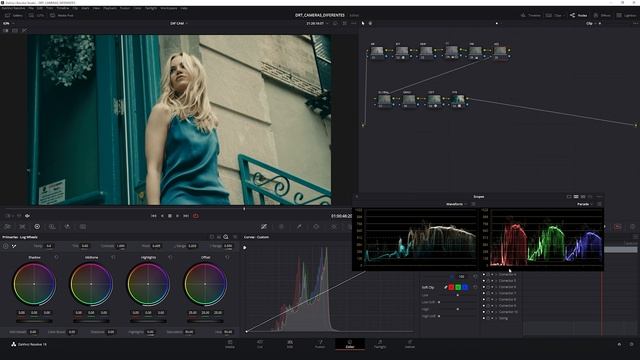
Task: Click the Offset master wheel slider
Action: coord(205,321)
